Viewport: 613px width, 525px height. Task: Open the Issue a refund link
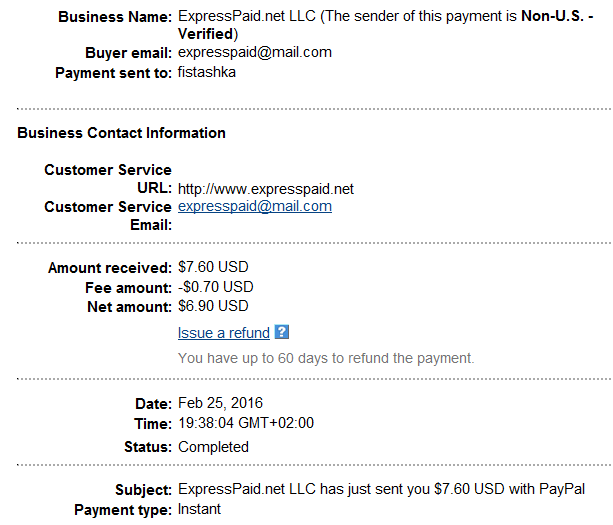point(224,333)
